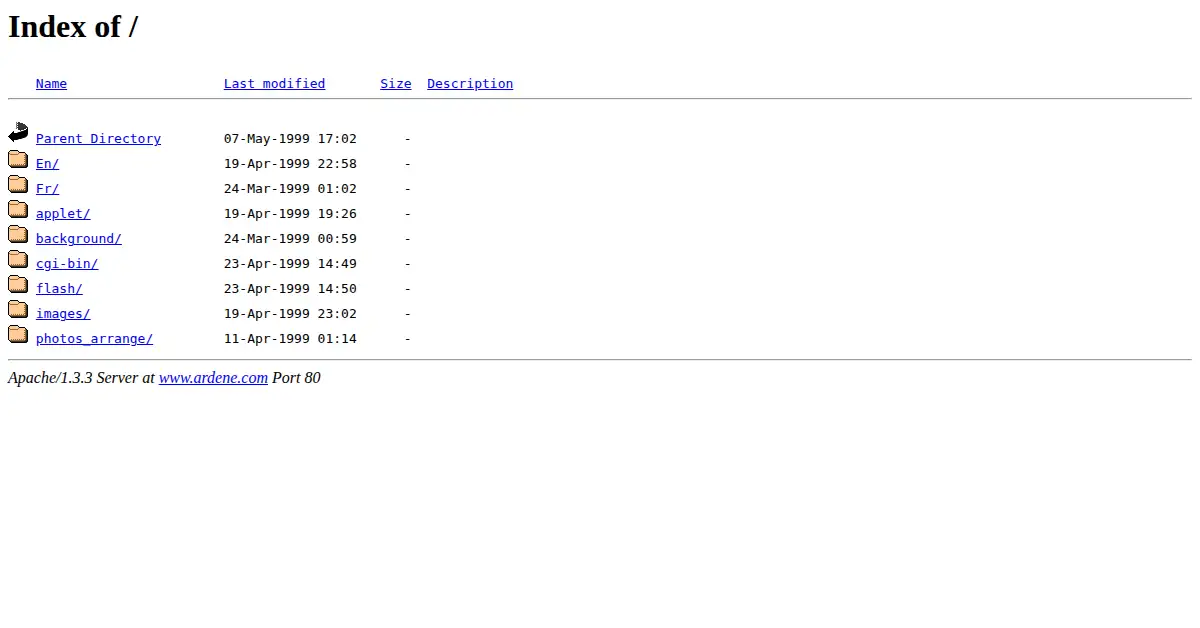This screenshot has height=628, width=1200.
Task: Open the En/ directory link
Action: (x=47, y=164)
